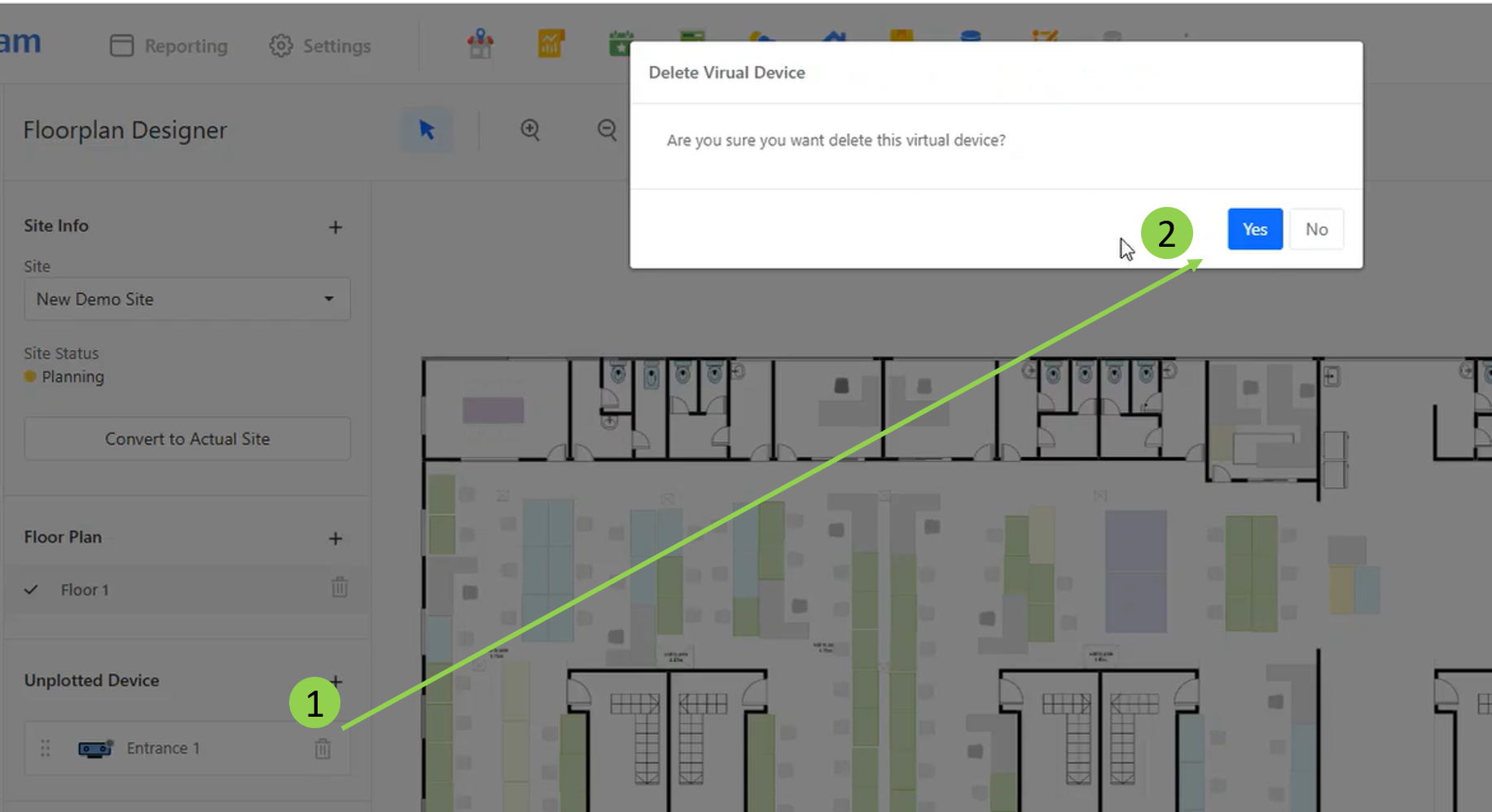Add an unplotted device via plus icon
1492x812 pixels.
tap(336, 680)
